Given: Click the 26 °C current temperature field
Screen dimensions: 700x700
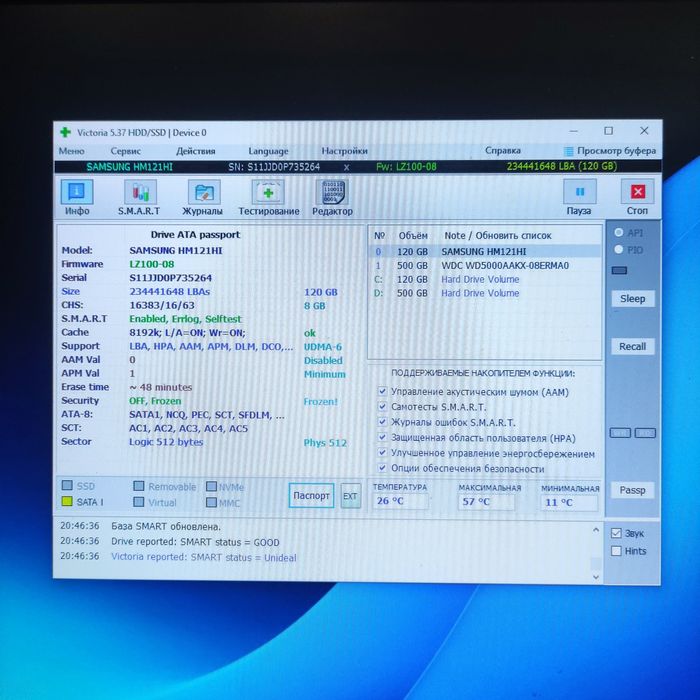Looking at the screenshot, I should click(x=400, y=501).
